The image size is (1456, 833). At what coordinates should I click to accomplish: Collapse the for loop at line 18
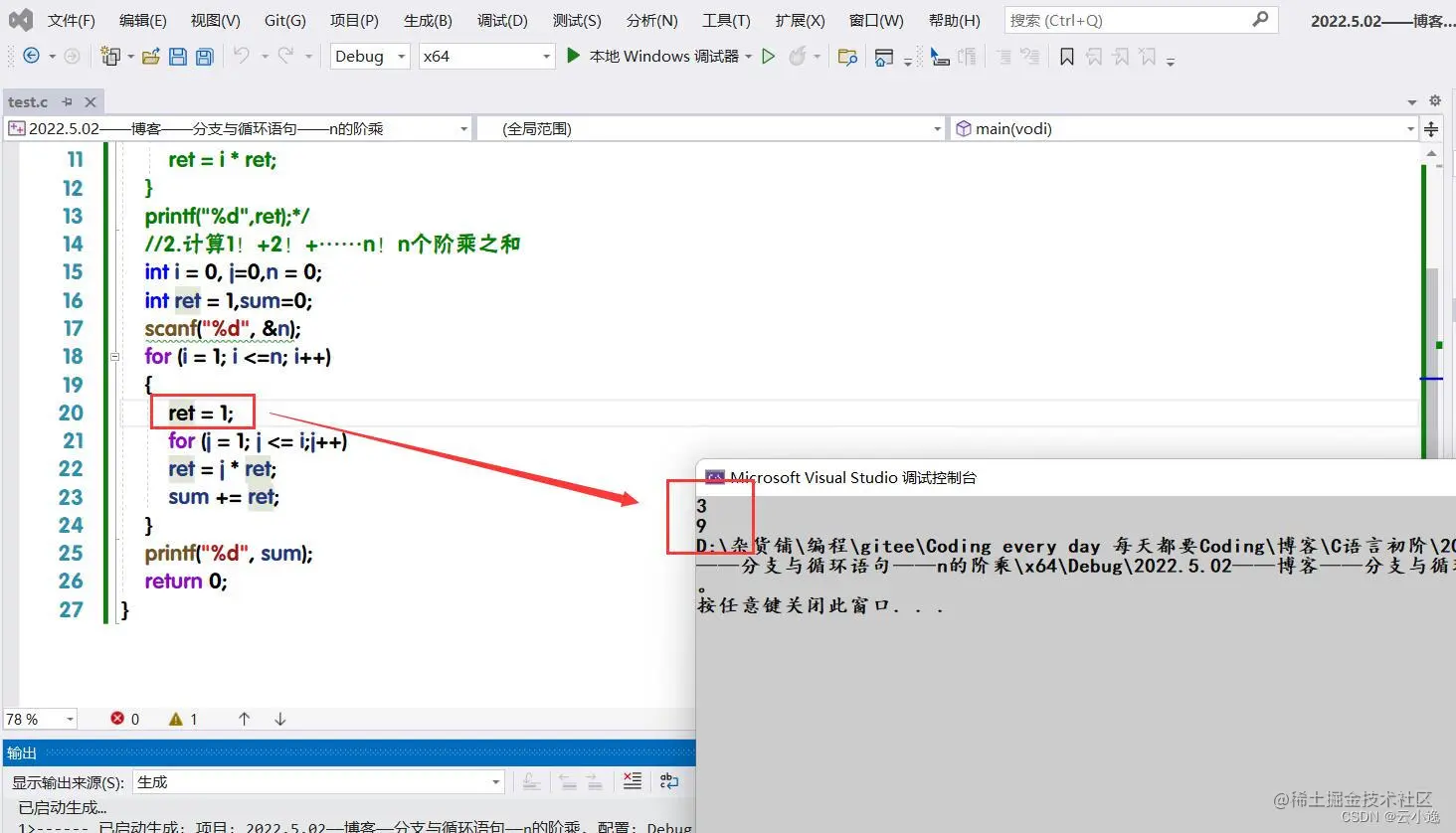pos(114,356)
